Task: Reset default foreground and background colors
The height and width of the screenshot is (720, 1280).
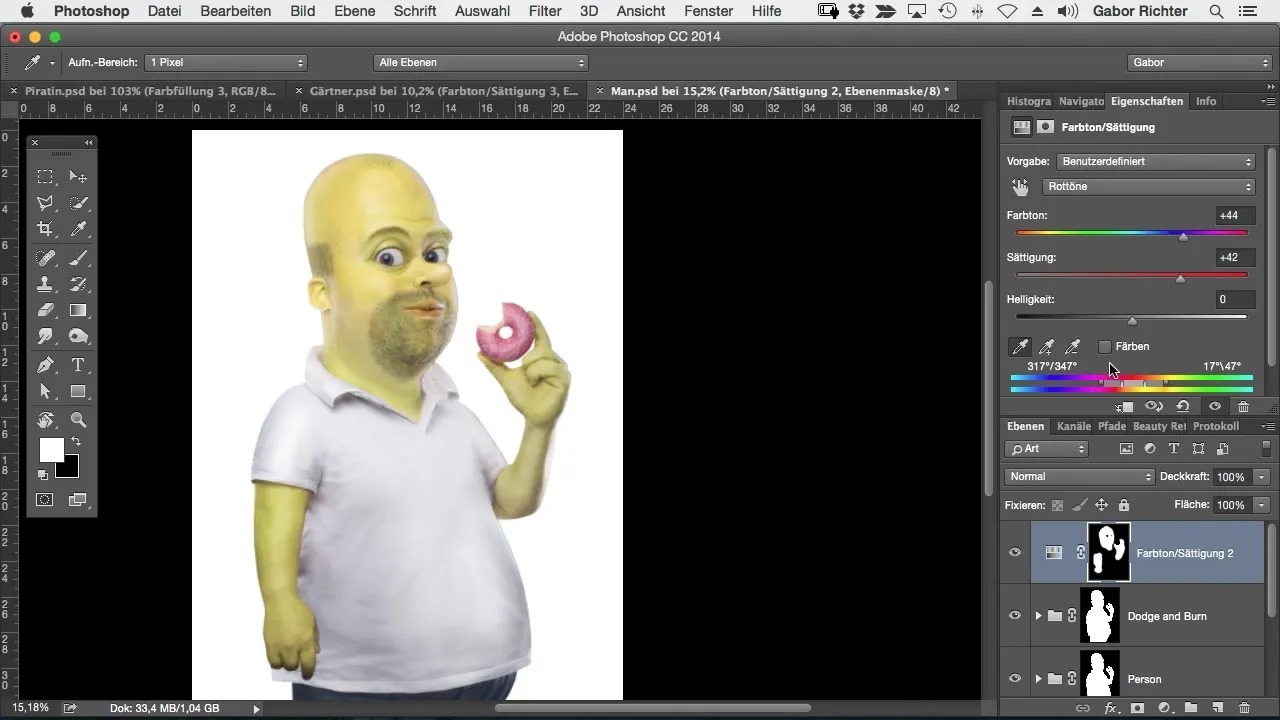Action: click(x=43, y=474)
